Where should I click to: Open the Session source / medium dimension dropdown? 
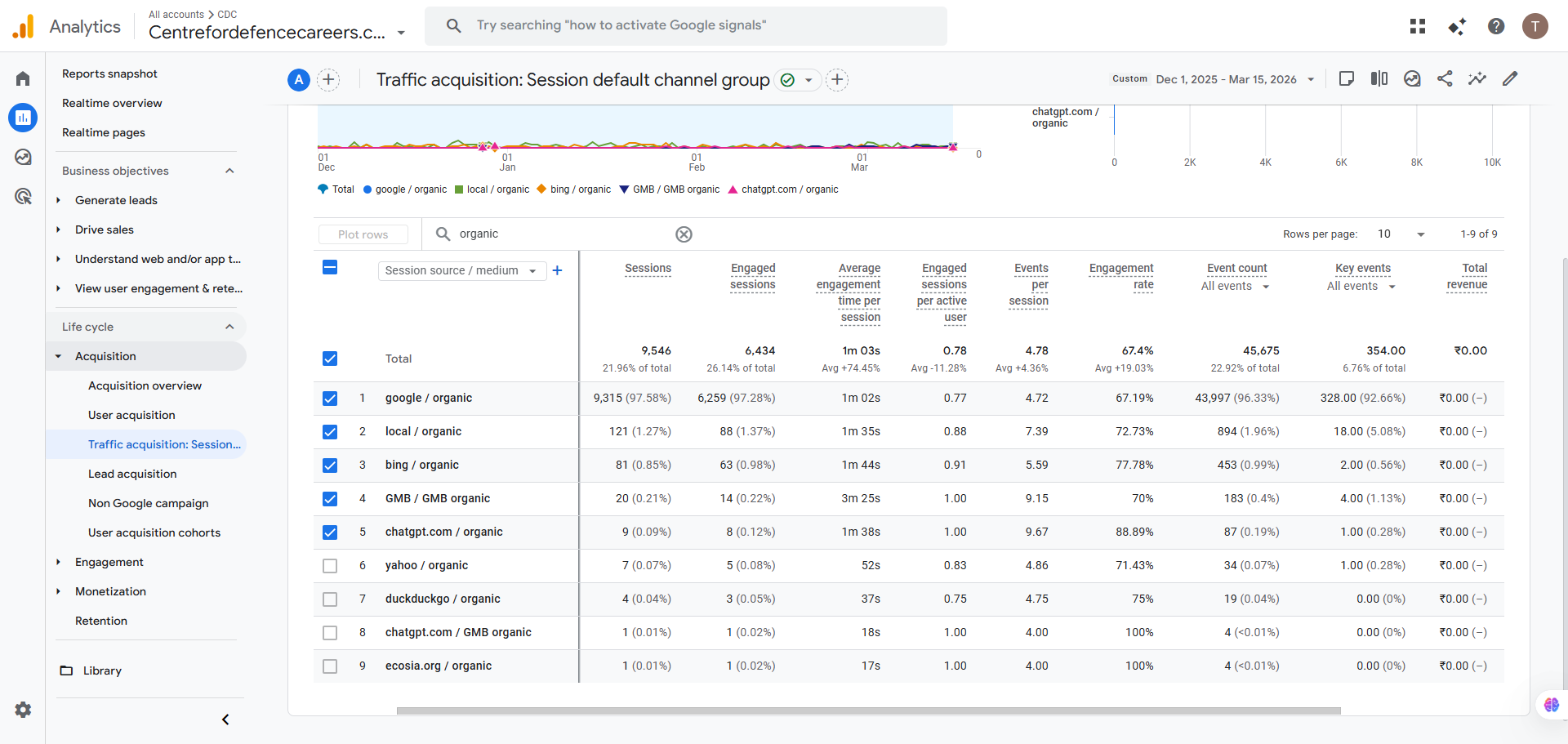pos(461,270)
